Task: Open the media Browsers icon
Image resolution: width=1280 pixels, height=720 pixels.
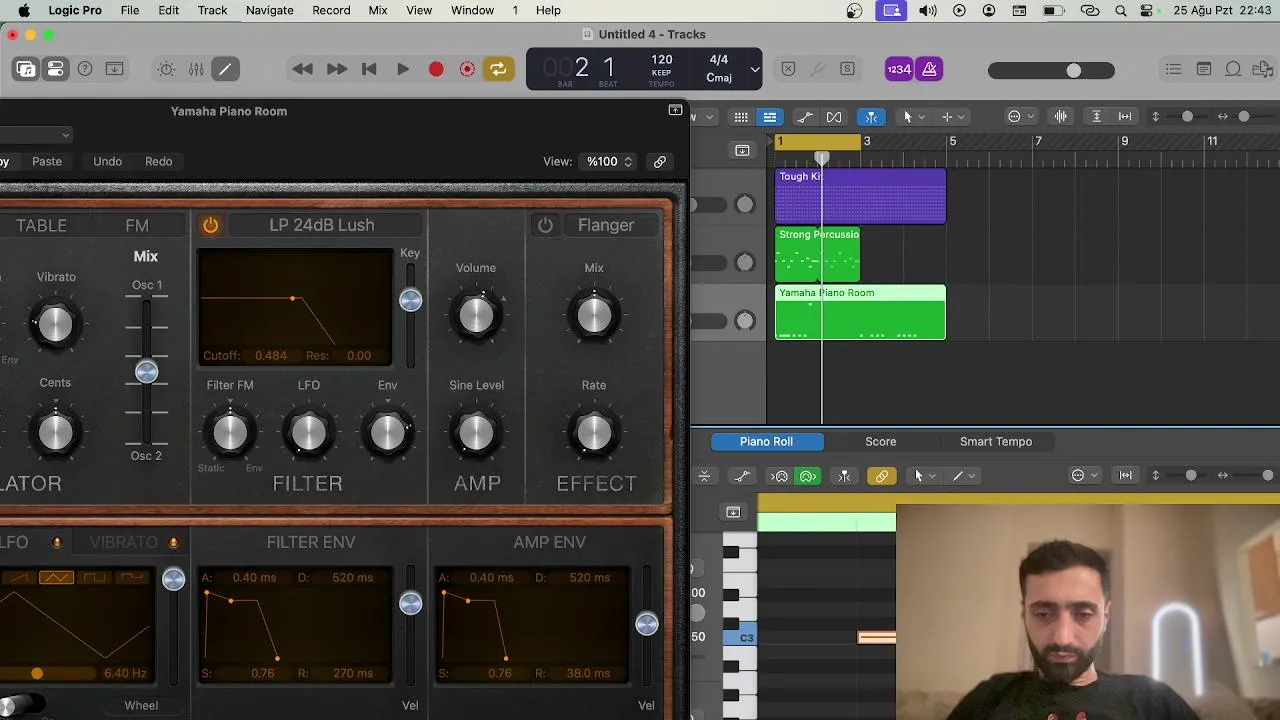Action: pyautogui.click(x=1263, y=69)
